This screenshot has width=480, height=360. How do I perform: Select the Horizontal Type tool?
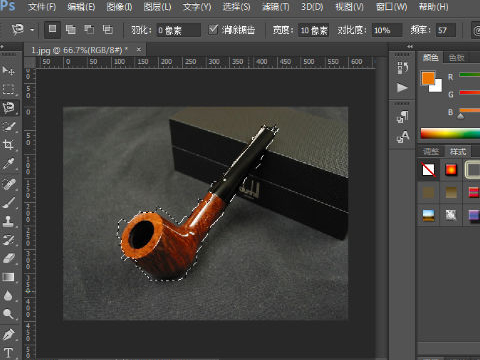pyautogui.click(x=8, y=353)
